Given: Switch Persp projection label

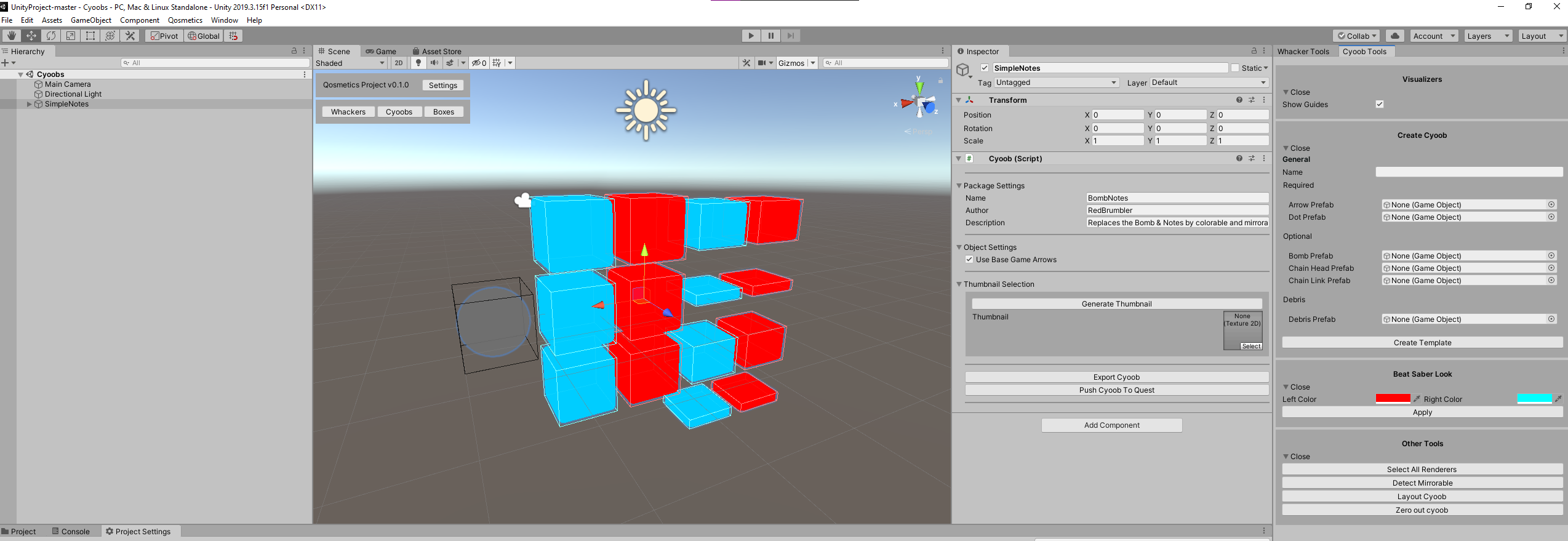Looking at the screenshot, I should 918,132.
